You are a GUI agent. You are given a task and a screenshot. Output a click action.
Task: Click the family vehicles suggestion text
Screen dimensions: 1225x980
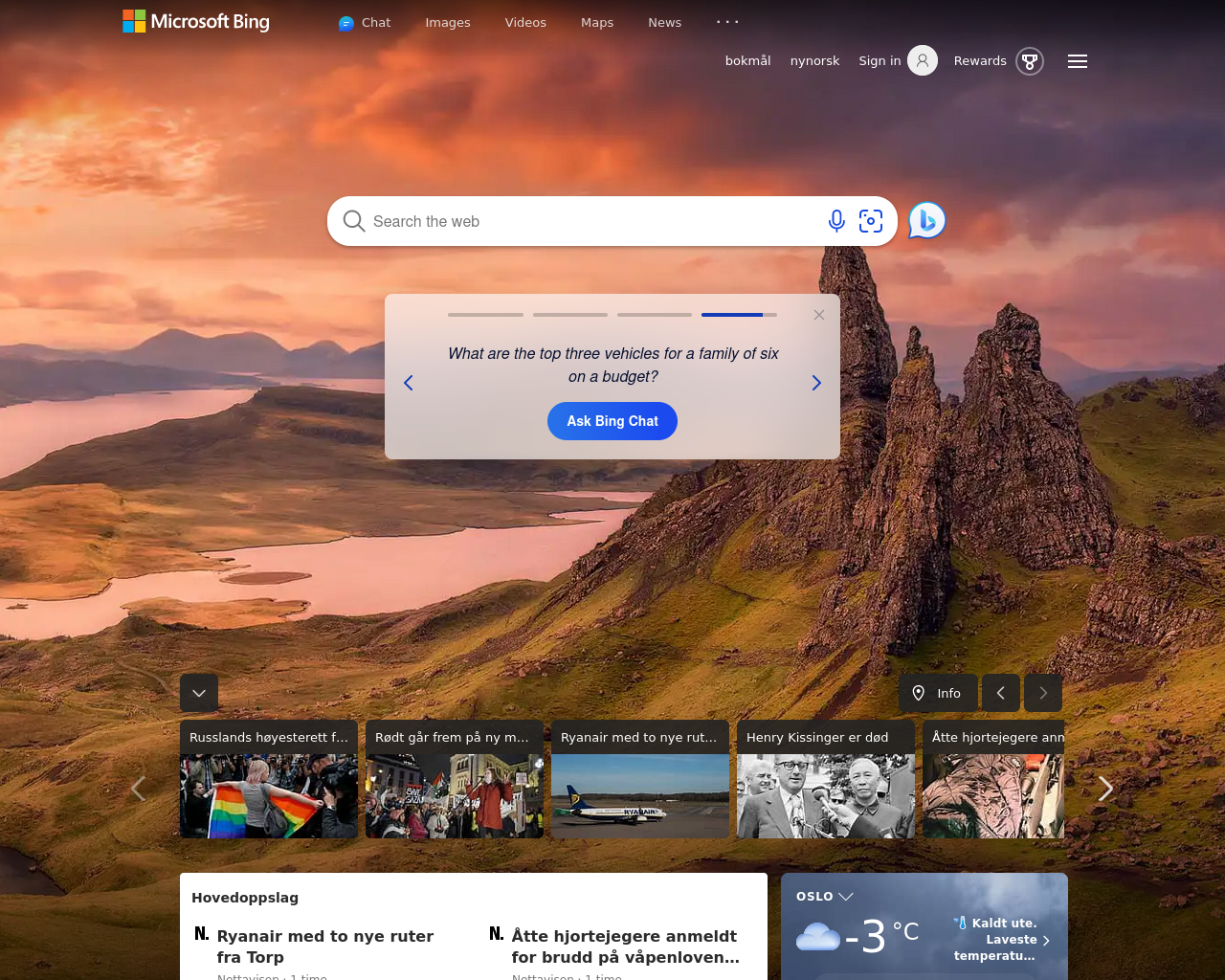pos(613,365)
